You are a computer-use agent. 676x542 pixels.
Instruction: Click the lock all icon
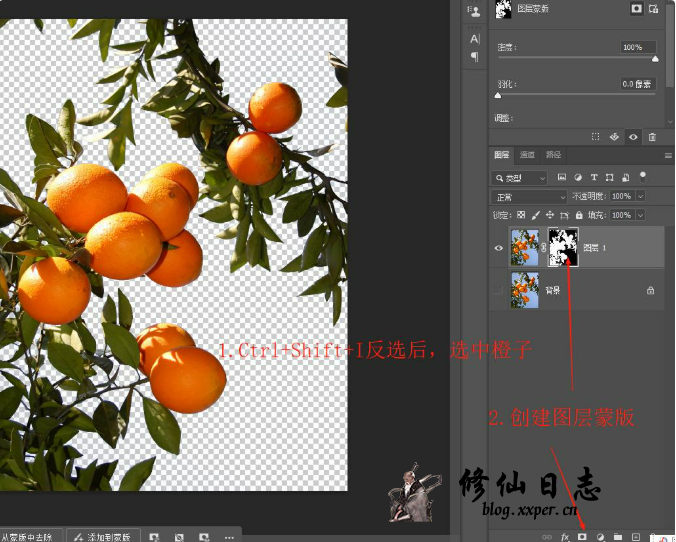(579, 215)
